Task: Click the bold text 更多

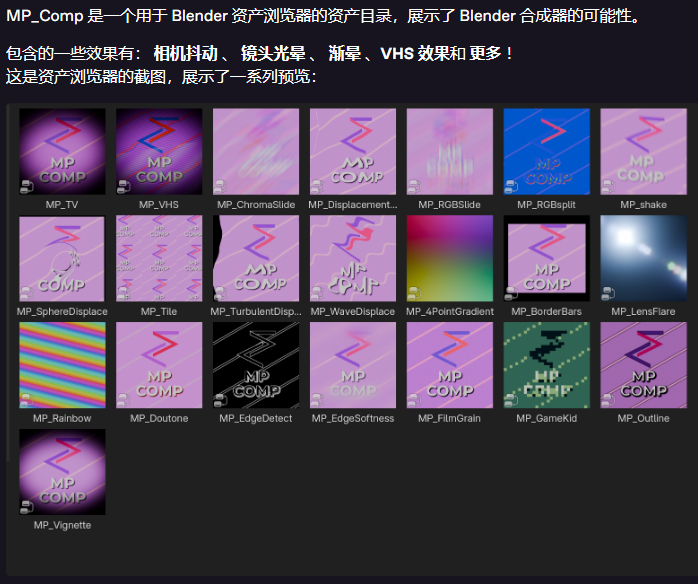Action: (x=485, y=54)
